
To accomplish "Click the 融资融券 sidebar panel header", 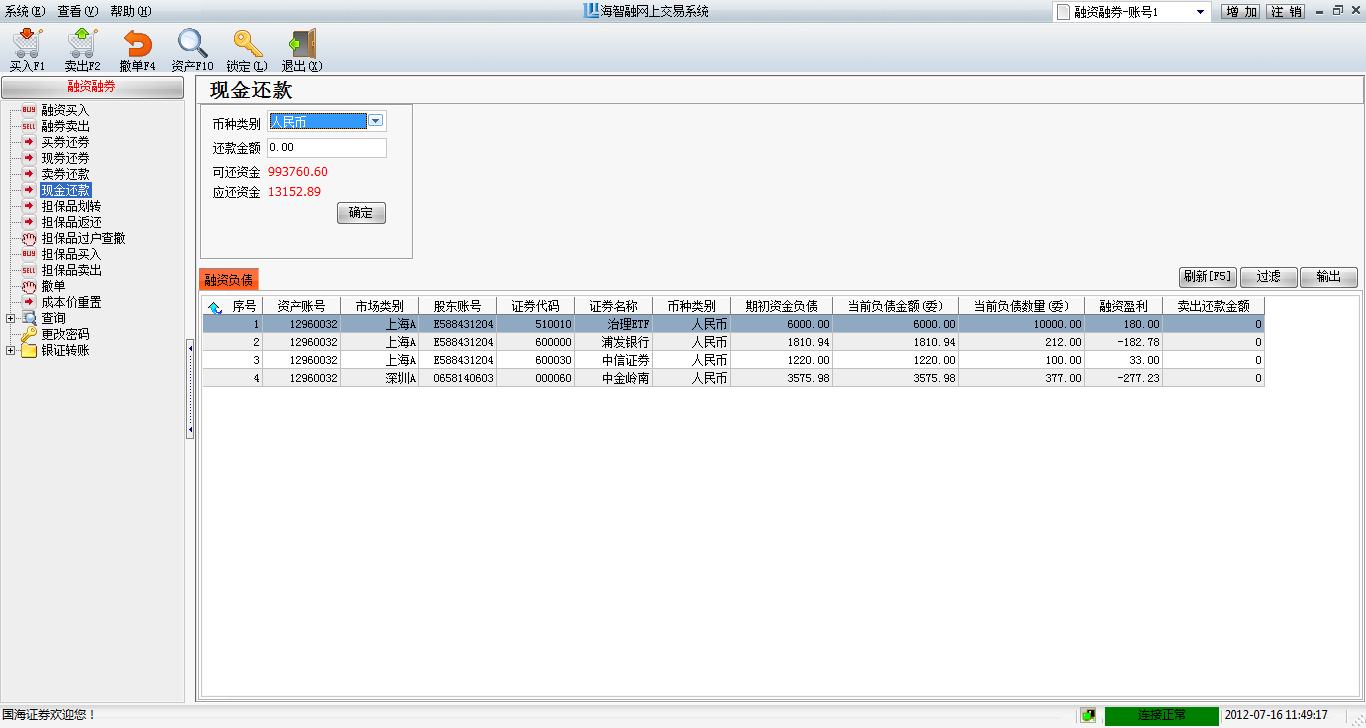I will pos(92,87).
